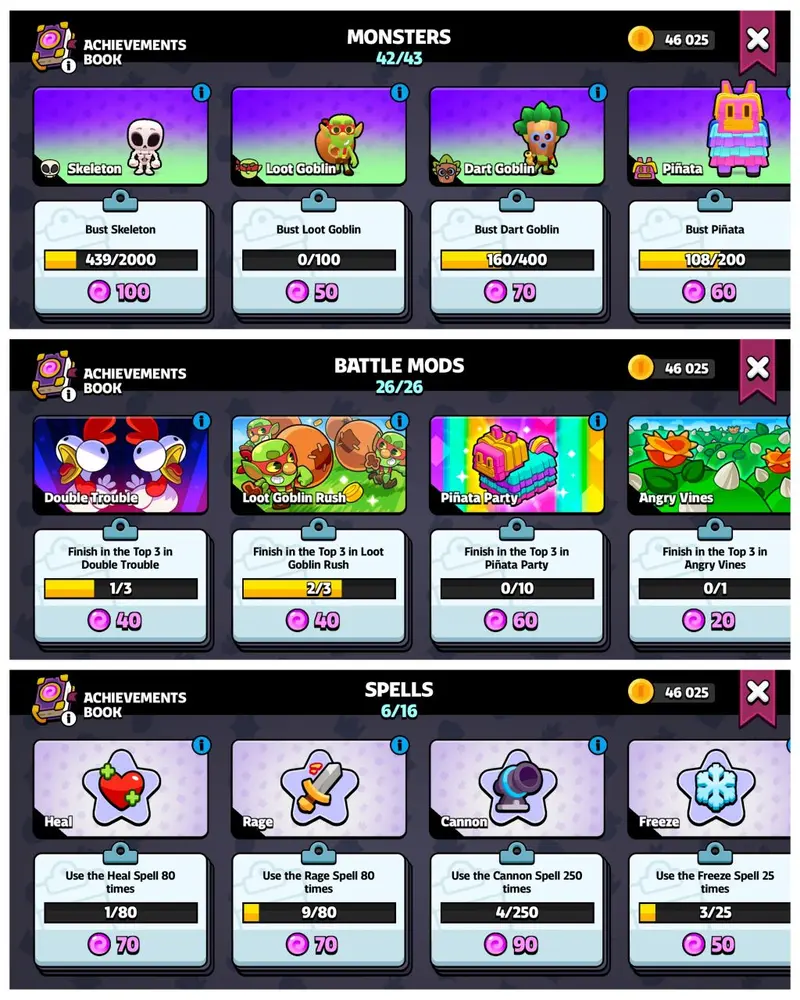Open info for the Skeleton monster card

click(x=201, y=92)
